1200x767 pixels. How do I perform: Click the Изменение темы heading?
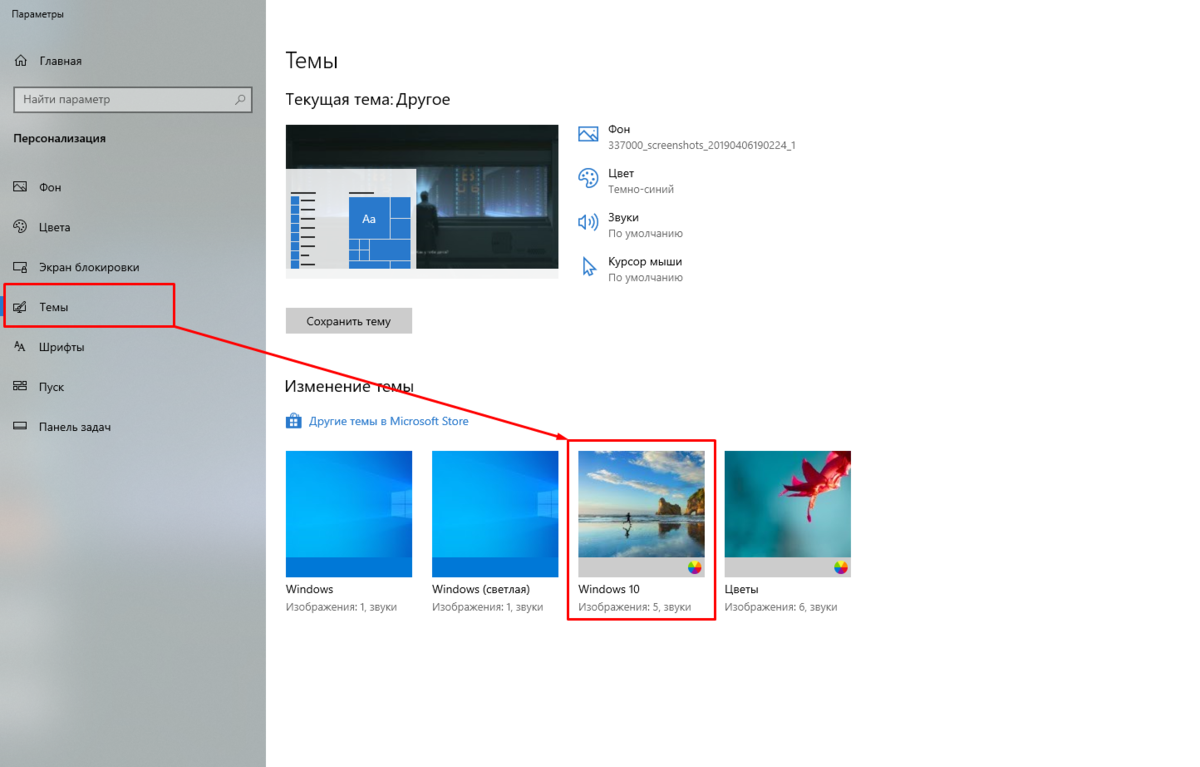(x=349, y=387)
